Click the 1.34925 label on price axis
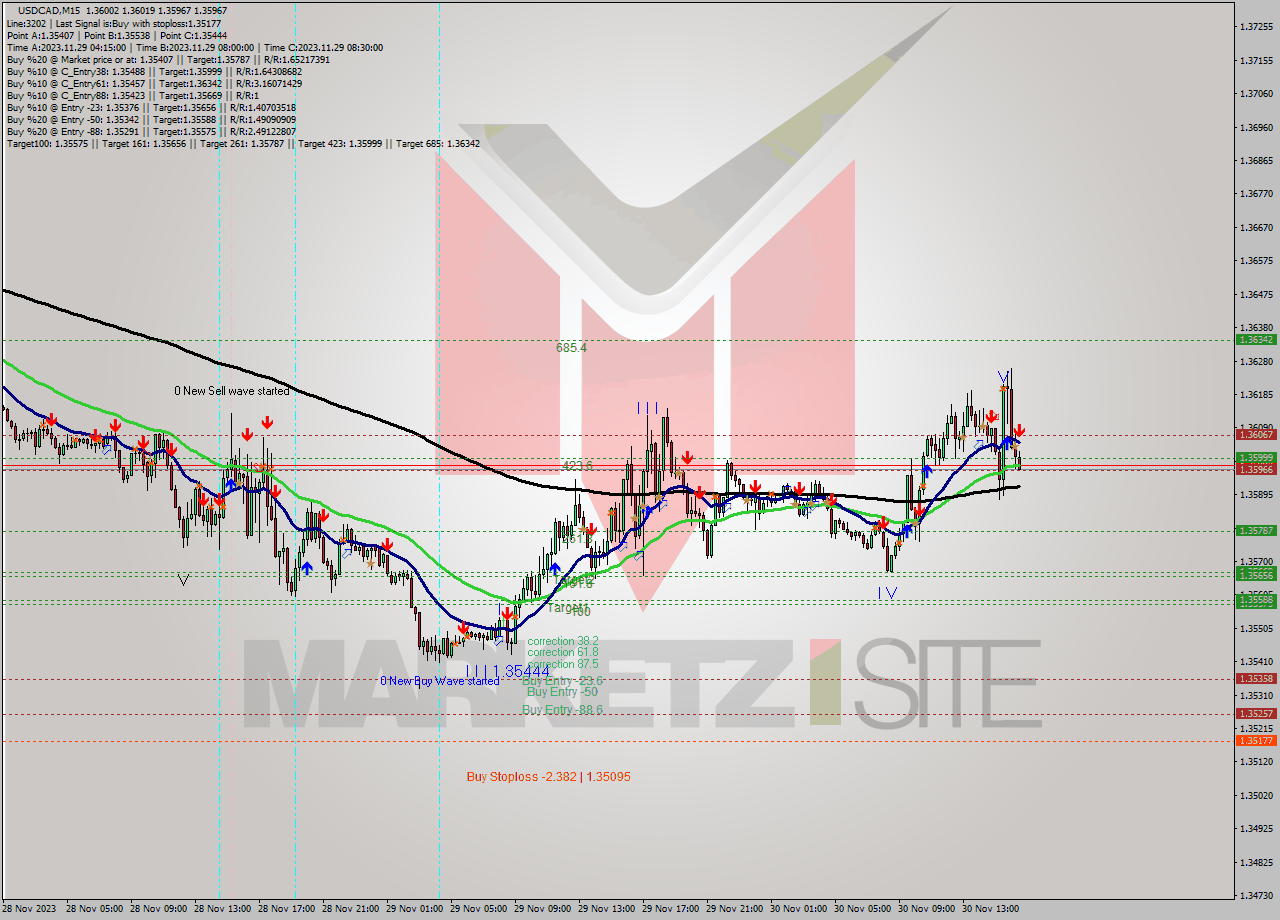The image size is (1280, 920). pyautogui.click(x=1256, y=829)
